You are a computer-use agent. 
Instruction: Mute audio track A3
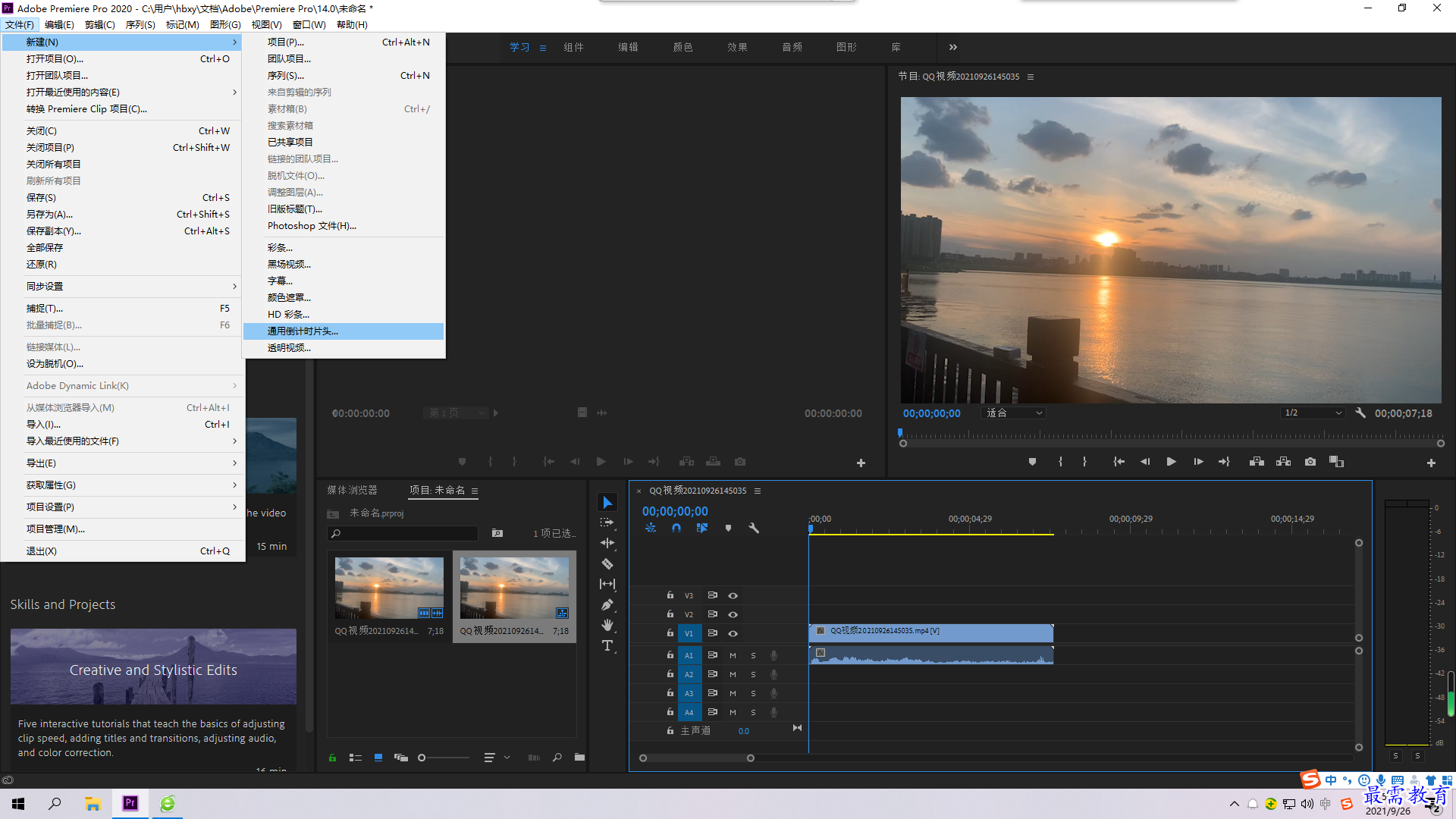point(733,693)
